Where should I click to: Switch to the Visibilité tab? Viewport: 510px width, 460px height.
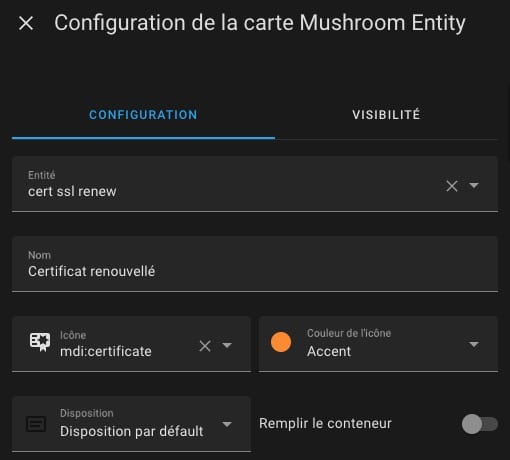click(x=386, y=115)
